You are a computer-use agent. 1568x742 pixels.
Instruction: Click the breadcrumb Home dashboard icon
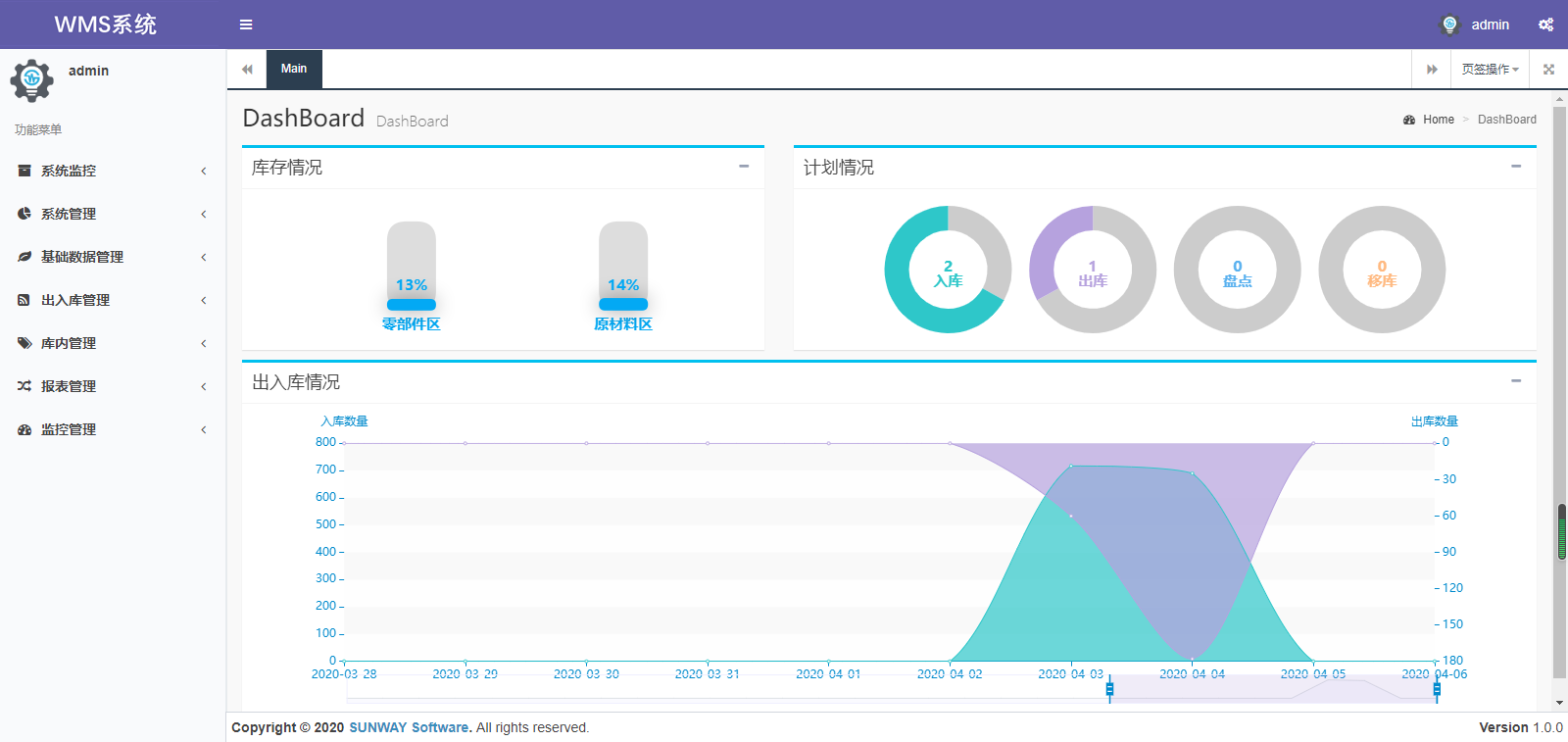point(1409,120)
